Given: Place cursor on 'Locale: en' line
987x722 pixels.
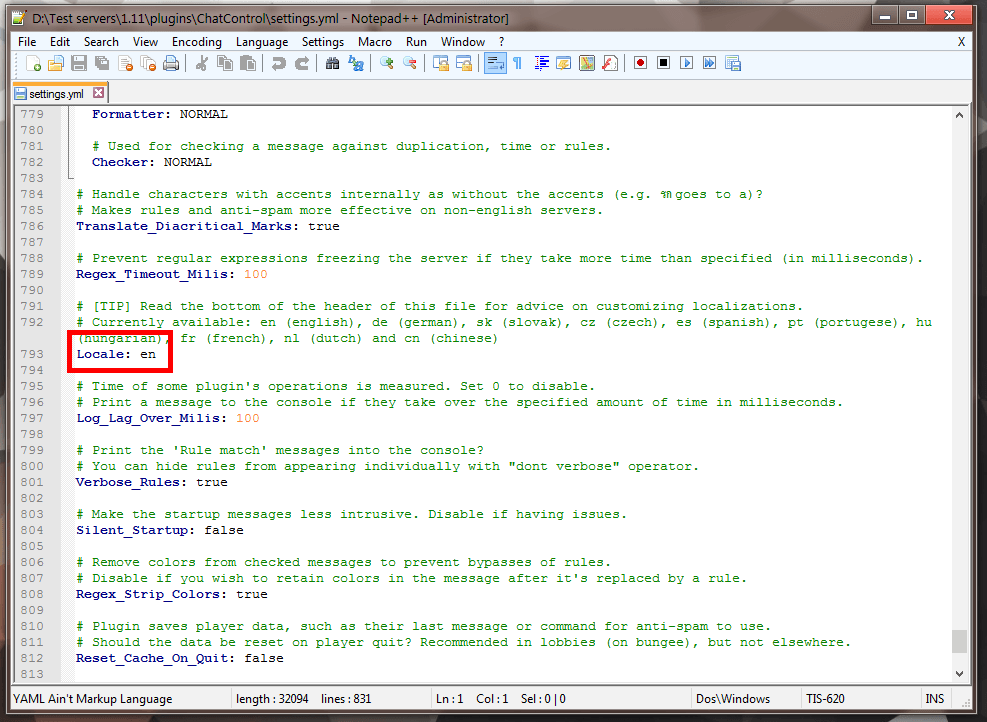Looking at the screenshot, I should click(116, 354).
